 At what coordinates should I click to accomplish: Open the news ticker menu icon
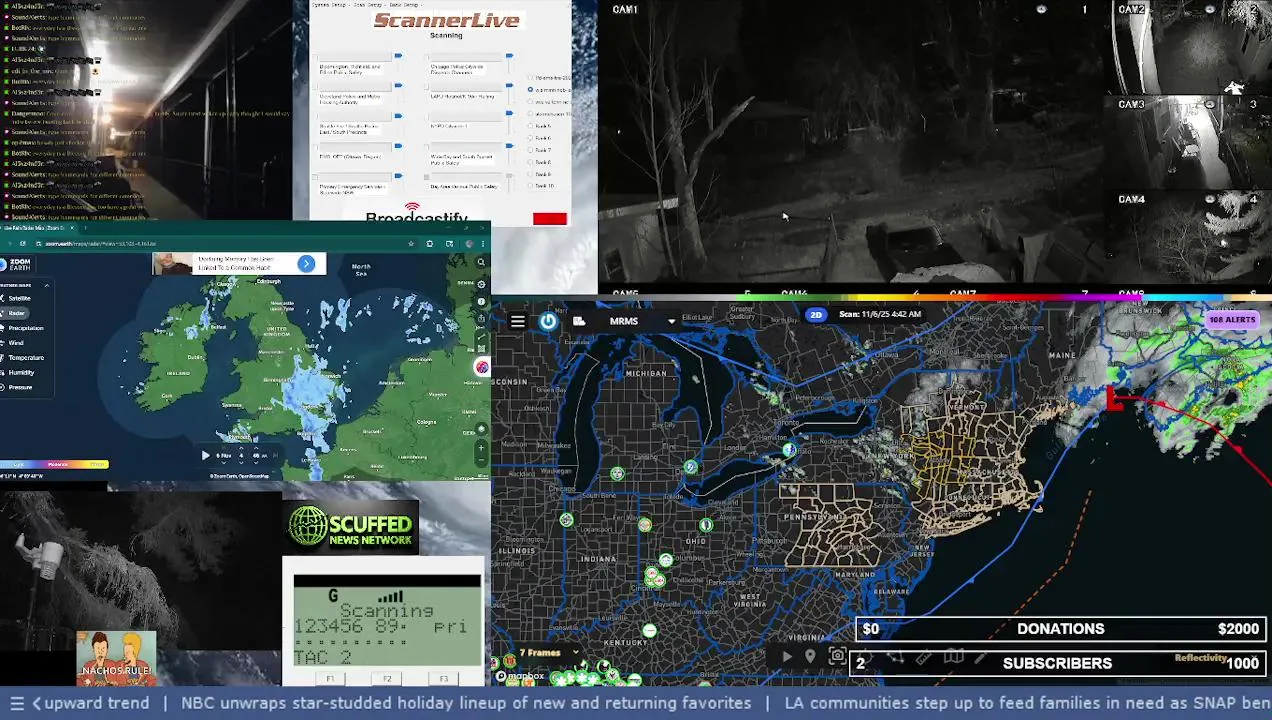(x=16, y=703)
